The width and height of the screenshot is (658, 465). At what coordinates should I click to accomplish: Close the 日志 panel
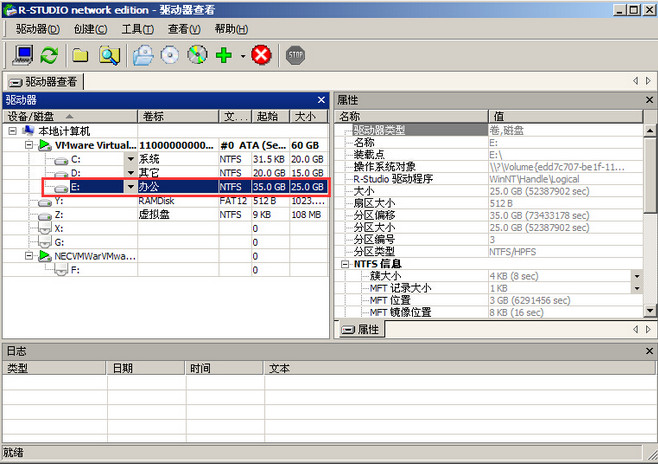(x=649, y=350)
